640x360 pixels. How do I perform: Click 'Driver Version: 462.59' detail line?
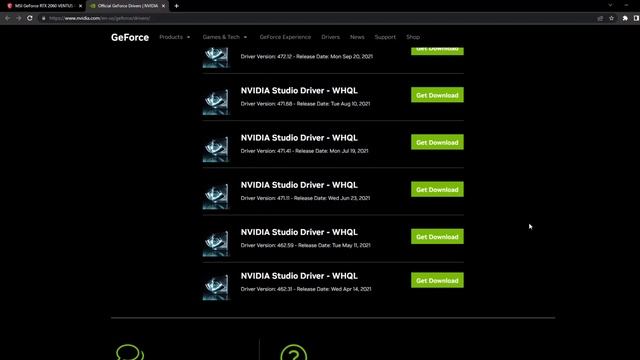[305, 245]
